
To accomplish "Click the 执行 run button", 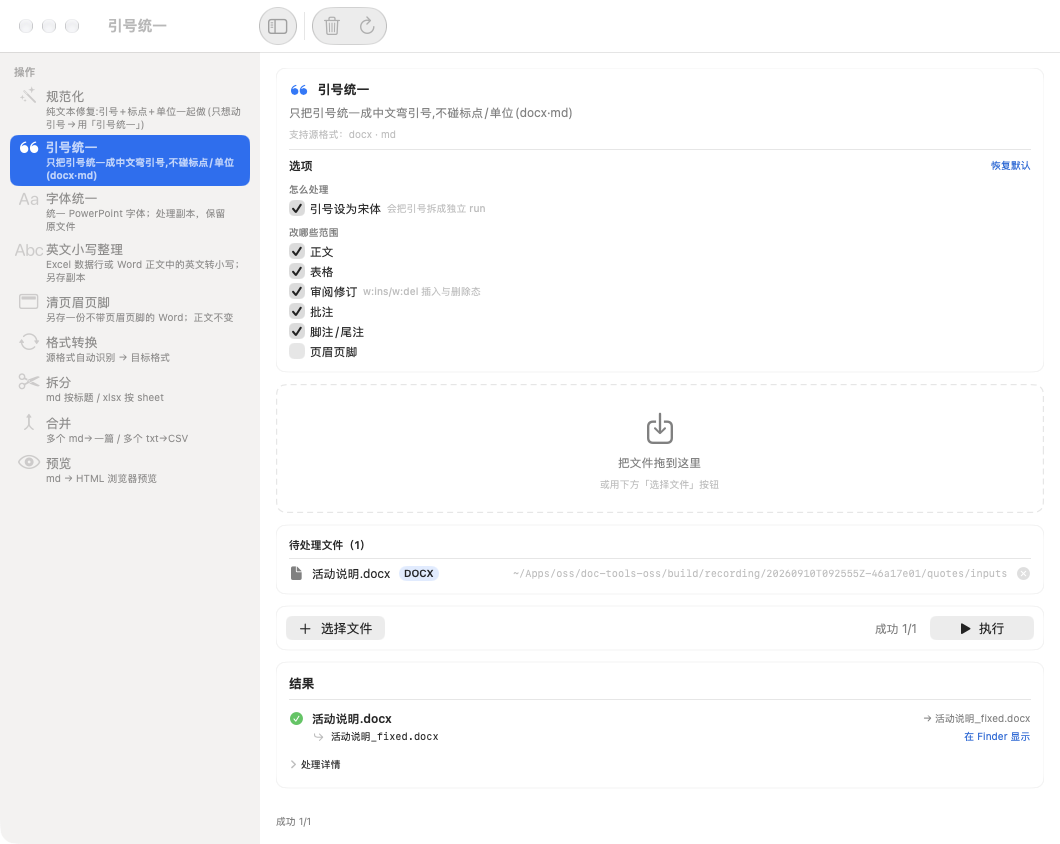I will click(x=982, y=628).
